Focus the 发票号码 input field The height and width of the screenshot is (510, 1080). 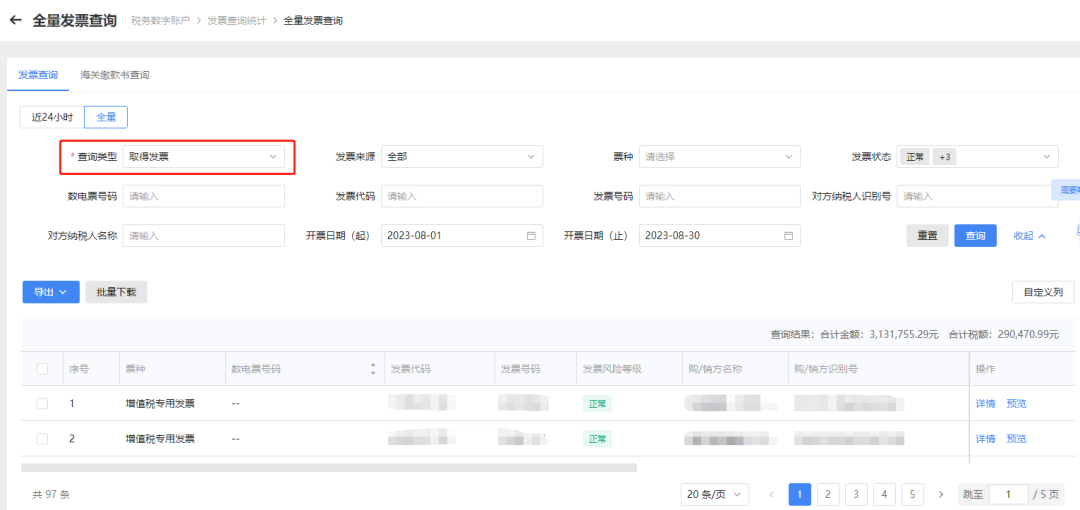[720, 196]
